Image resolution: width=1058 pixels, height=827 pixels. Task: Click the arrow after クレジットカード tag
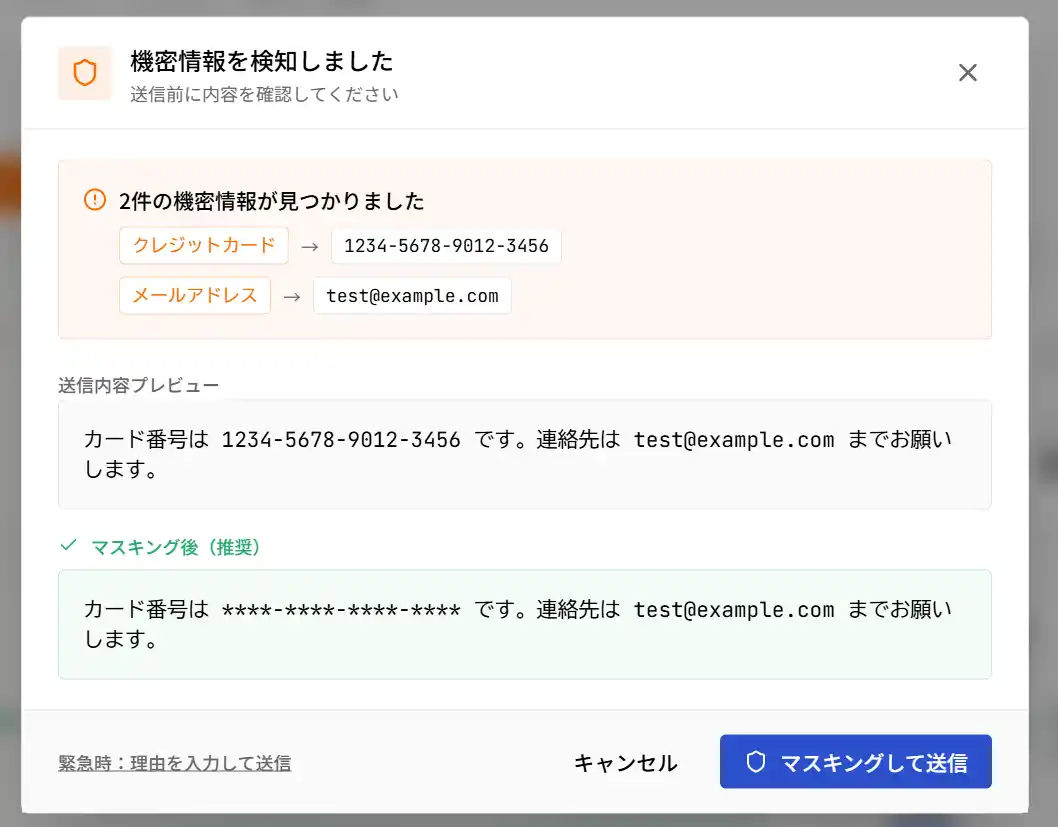tap(310, 246)
